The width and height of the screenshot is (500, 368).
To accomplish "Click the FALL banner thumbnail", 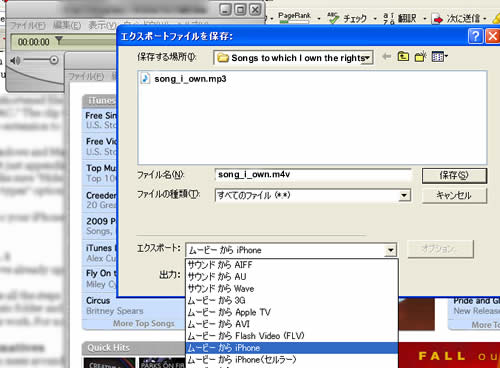I will click(450, 356).
